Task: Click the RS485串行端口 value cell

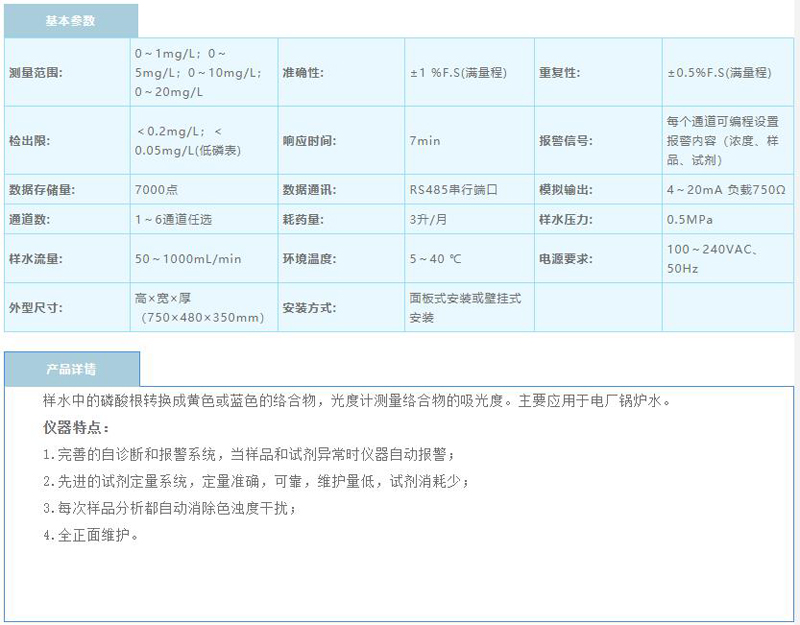Action: [453, 189]
